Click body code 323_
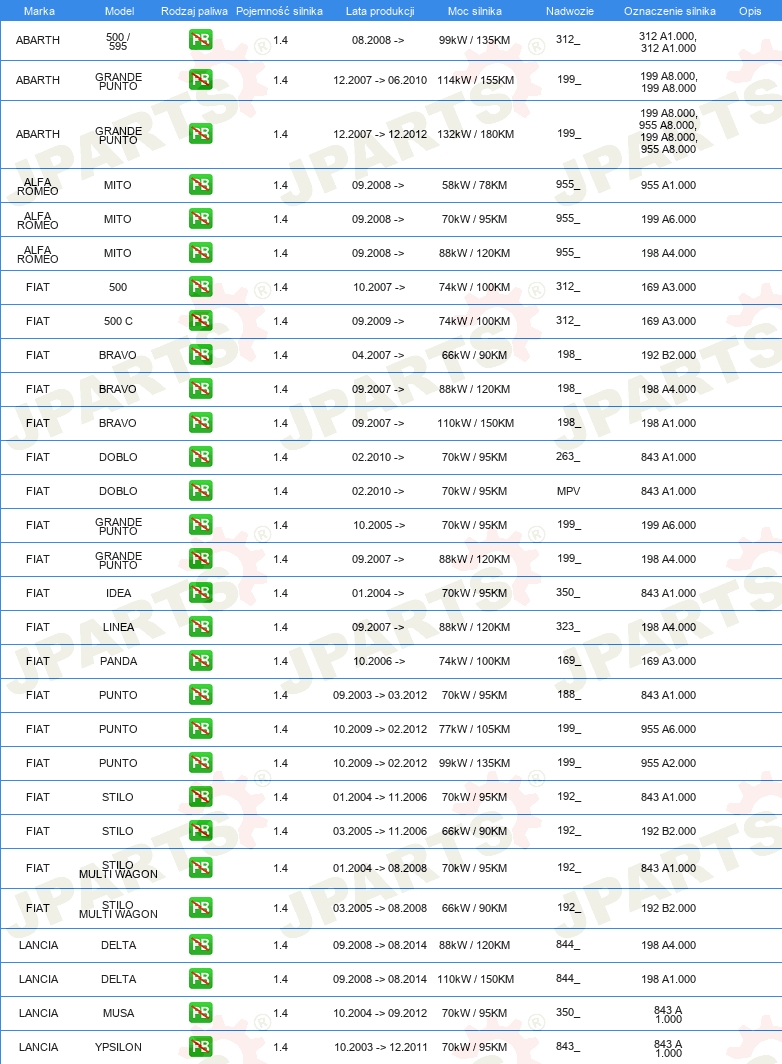This screenshot has width=782, height=1064. click(568, 626)
